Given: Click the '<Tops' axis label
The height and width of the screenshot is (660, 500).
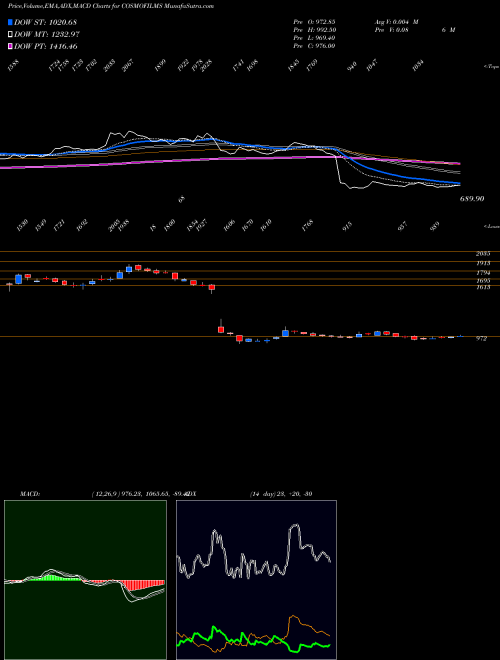Looking at the screenshot, I should tap(491, 67).
